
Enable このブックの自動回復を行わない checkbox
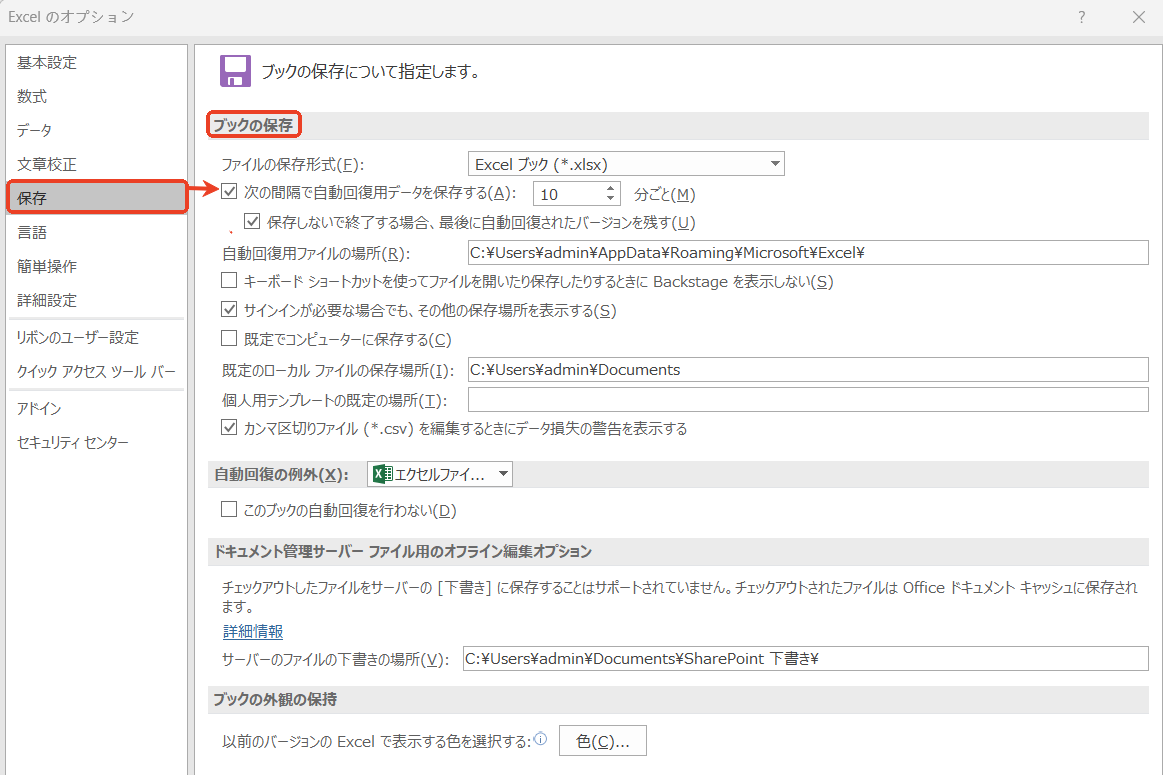click(x=228, y=510)
